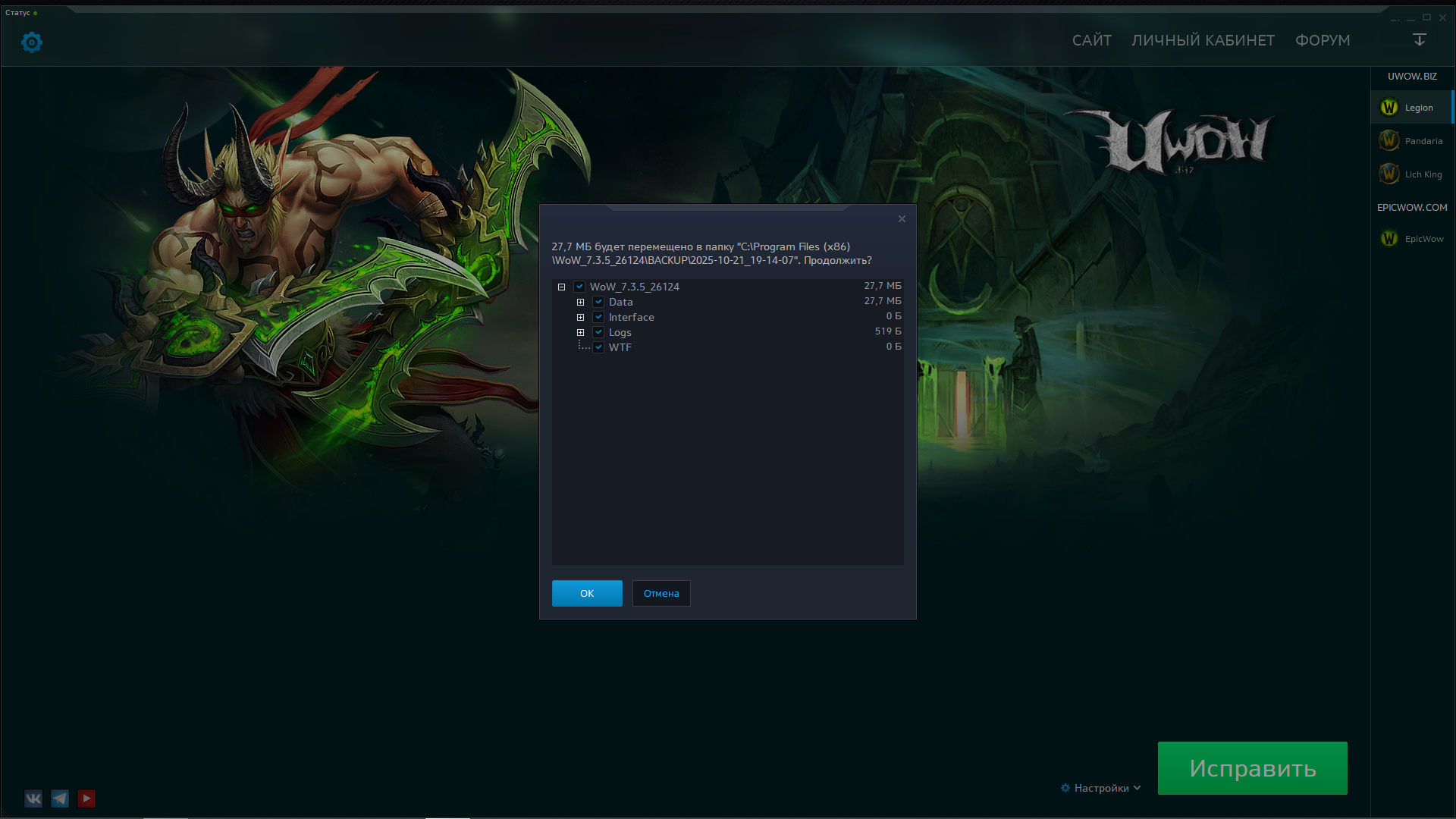
Task: Collapse the WoW_7.3.5_26124 tree node
Action: point(561,287)
